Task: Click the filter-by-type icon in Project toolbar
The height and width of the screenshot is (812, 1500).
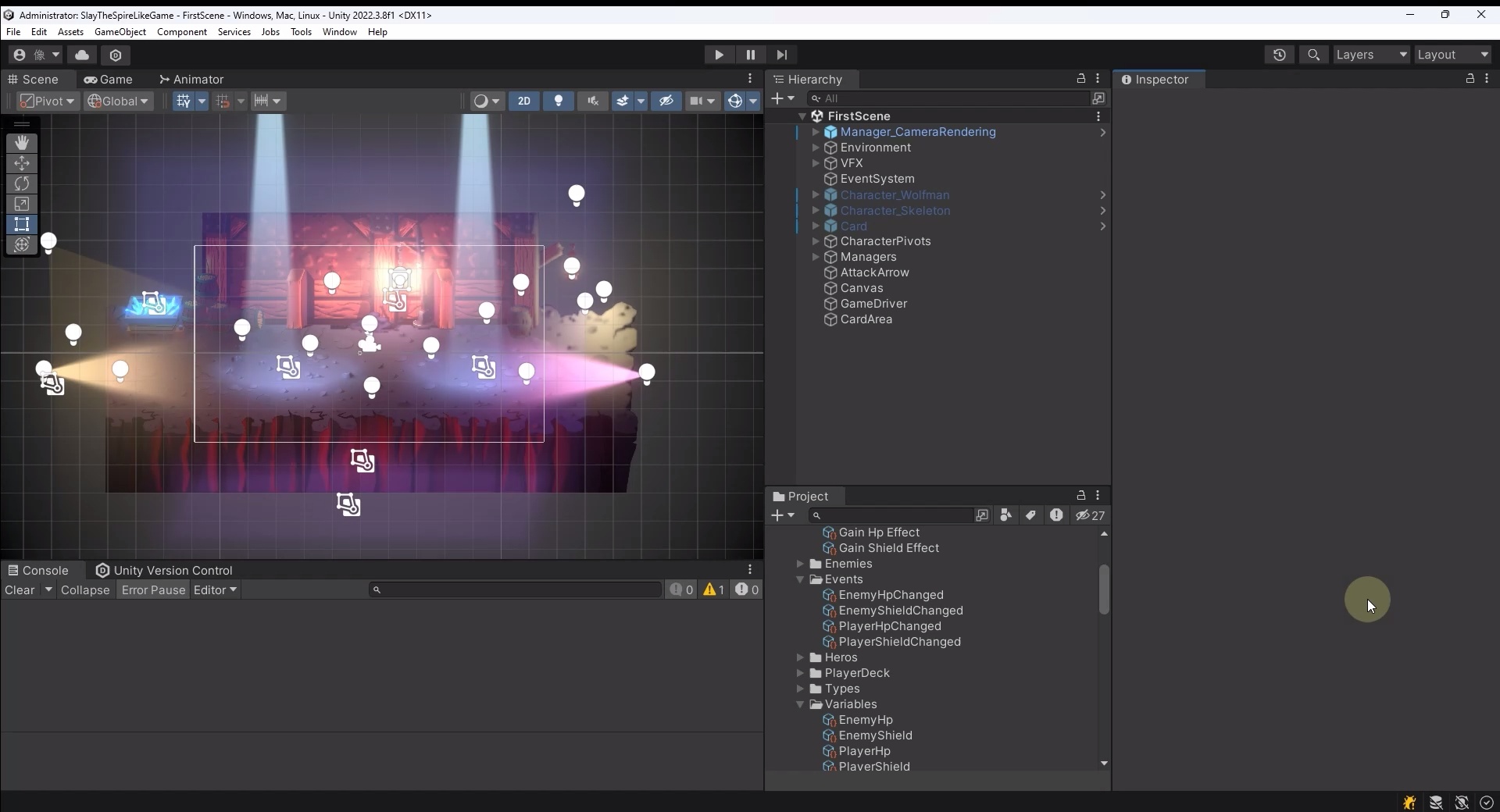Action: 1005,515
